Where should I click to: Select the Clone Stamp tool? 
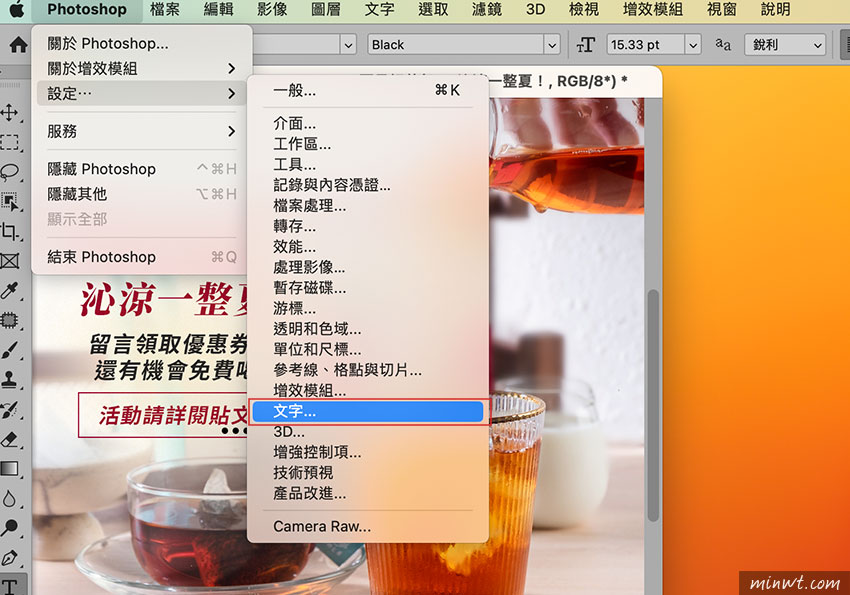click(x=9, y=380)
